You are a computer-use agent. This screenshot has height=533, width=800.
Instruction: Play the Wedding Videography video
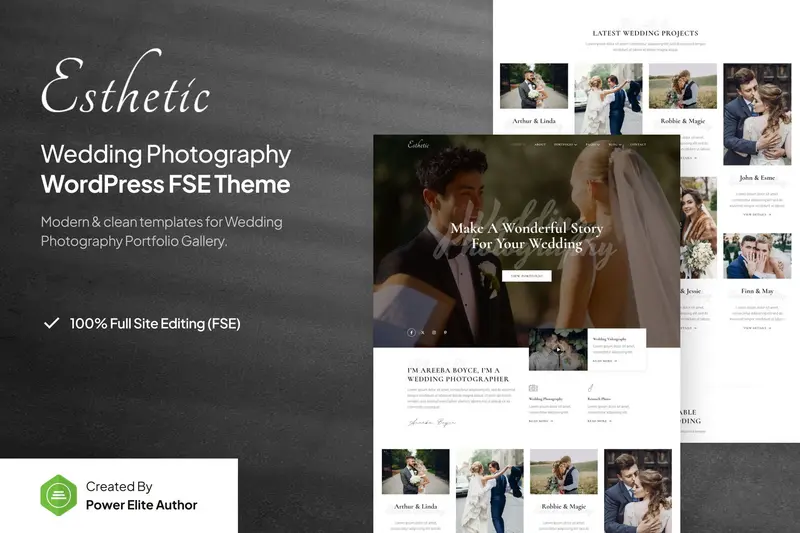coord(557,350)
